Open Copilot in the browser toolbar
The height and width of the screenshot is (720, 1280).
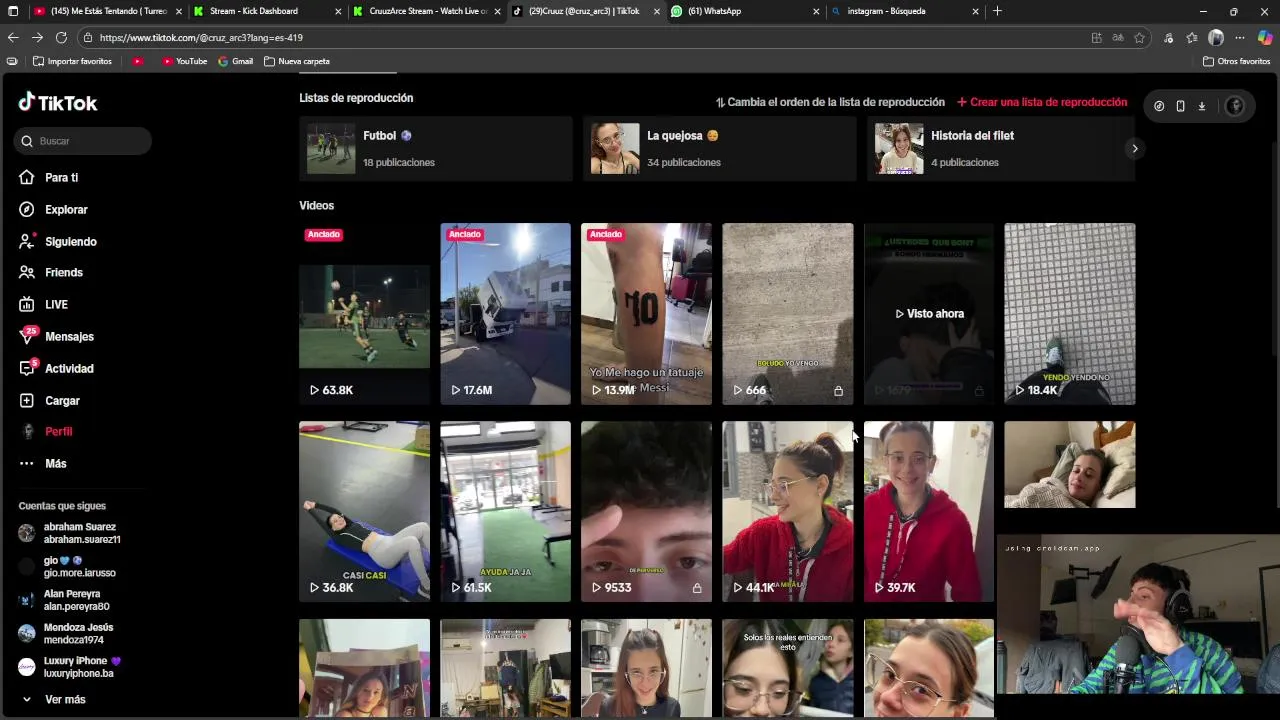1265,37
